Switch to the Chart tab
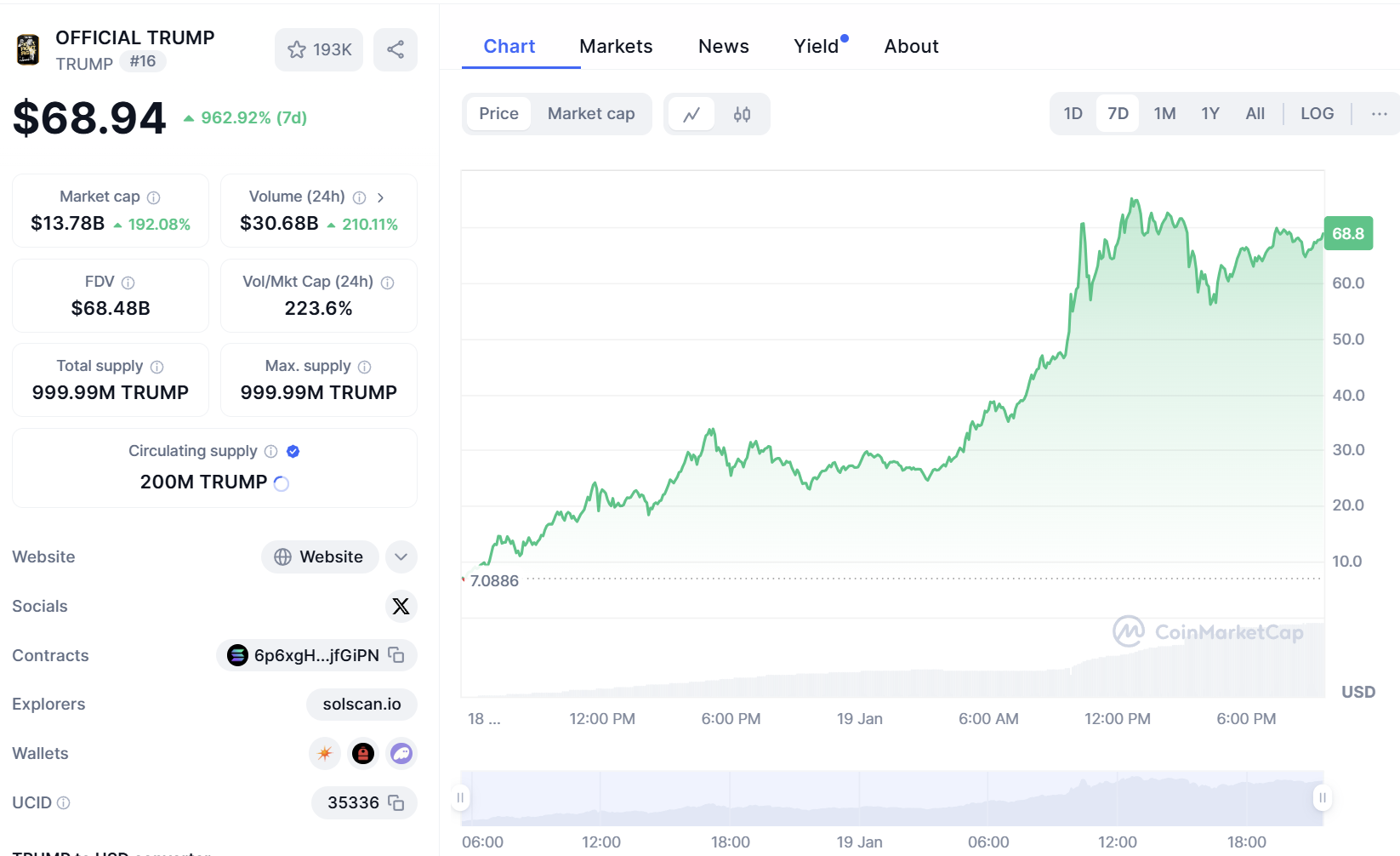Screen dimensions: 1400x856 509,46
